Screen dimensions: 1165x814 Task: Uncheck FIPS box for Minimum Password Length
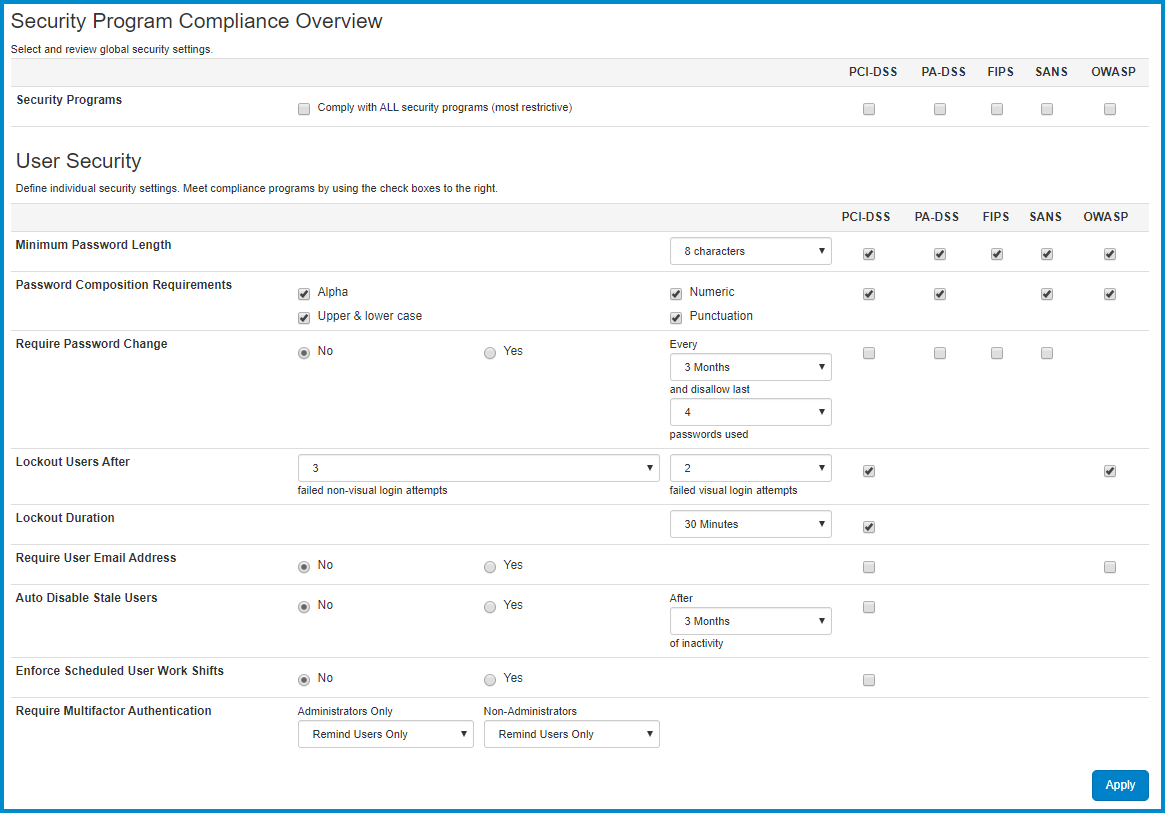997,254
